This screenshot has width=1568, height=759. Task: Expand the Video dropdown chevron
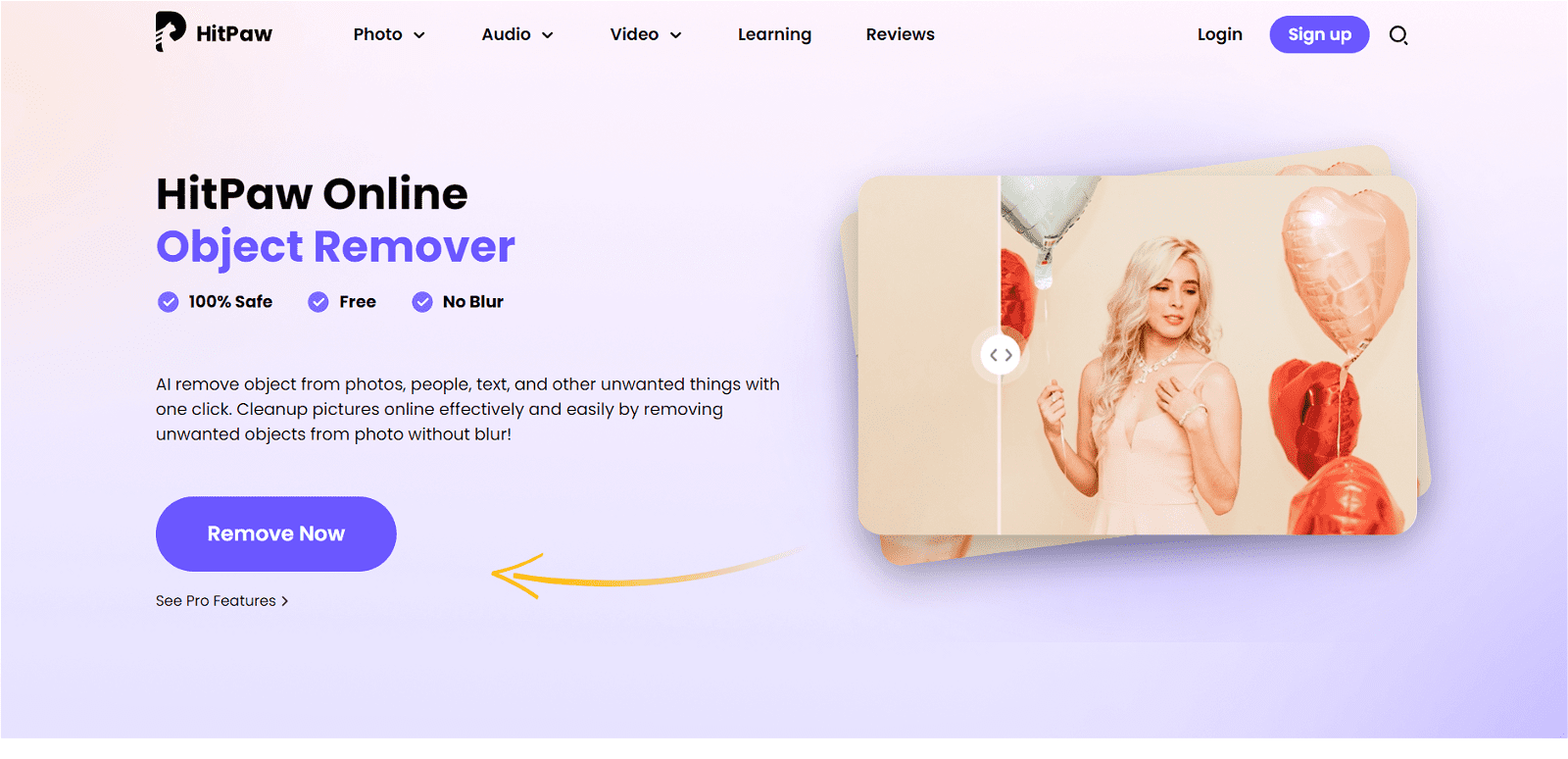[x=675, y=35]
